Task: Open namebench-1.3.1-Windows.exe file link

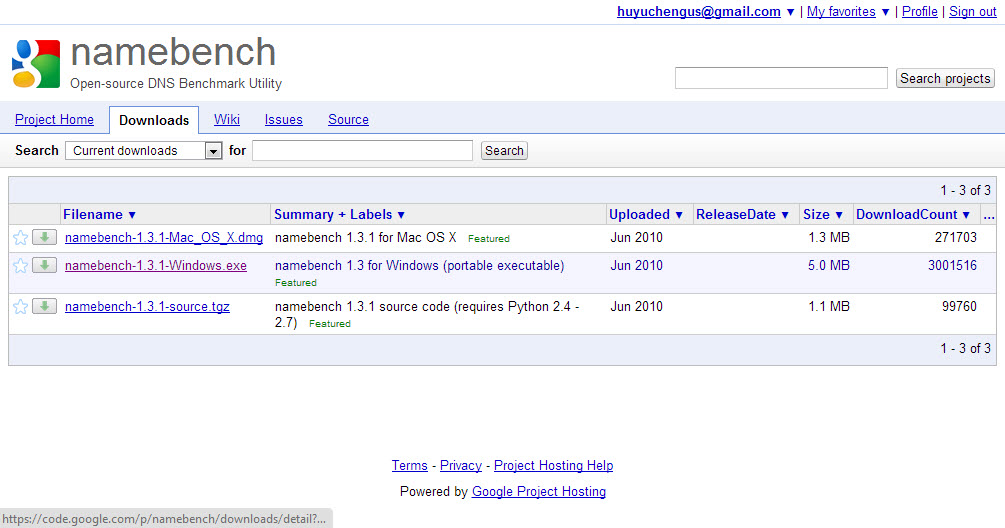Action: [x=156, y=266]
